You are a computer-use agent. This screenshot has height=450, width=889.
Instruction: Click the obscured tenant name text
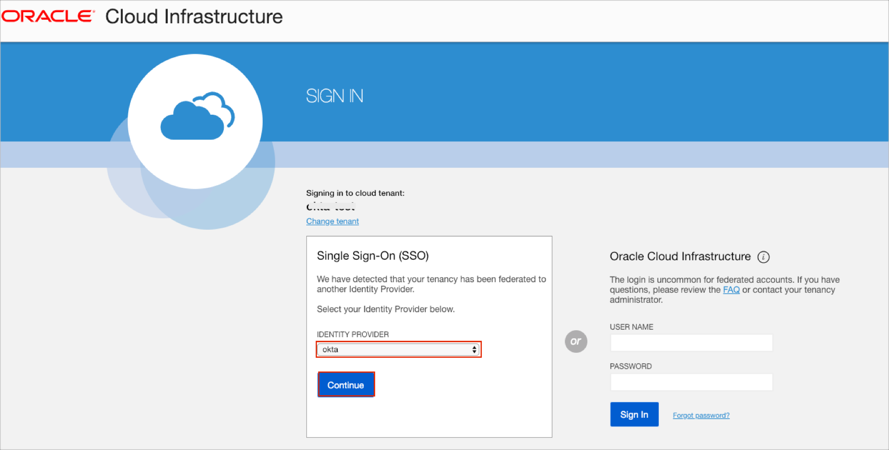click(x=330, y=207)
